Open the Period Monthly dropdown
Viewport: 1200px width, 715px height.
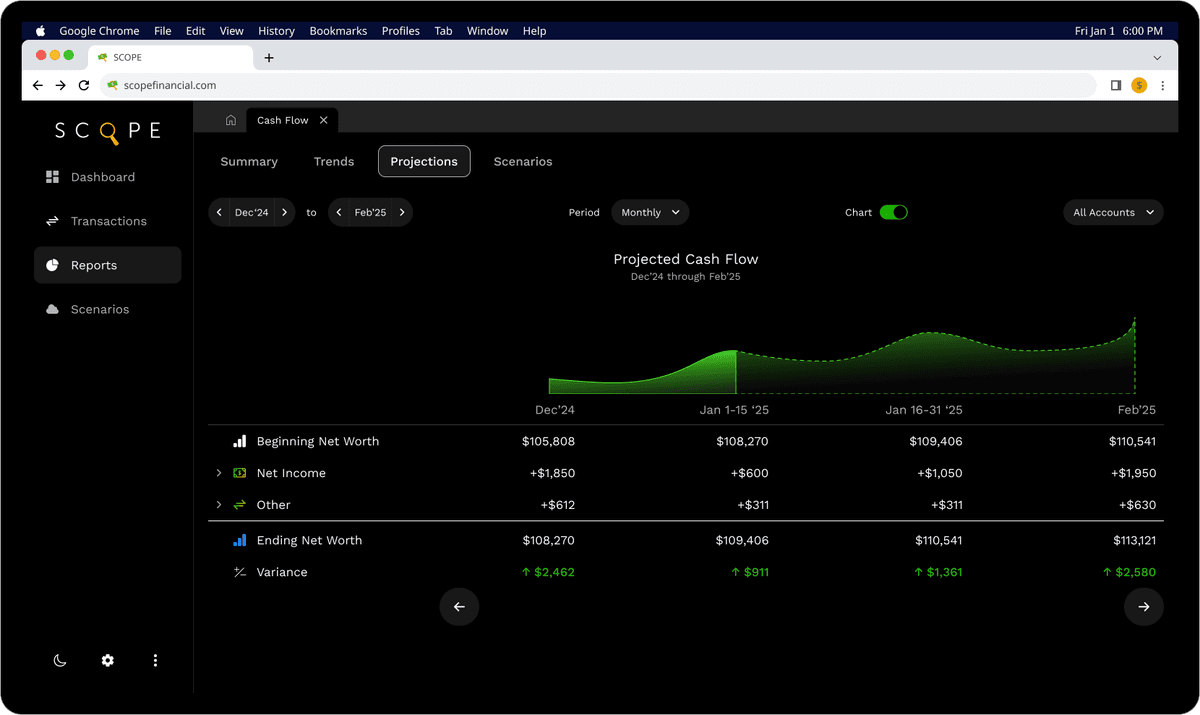[x=650, y=212]
